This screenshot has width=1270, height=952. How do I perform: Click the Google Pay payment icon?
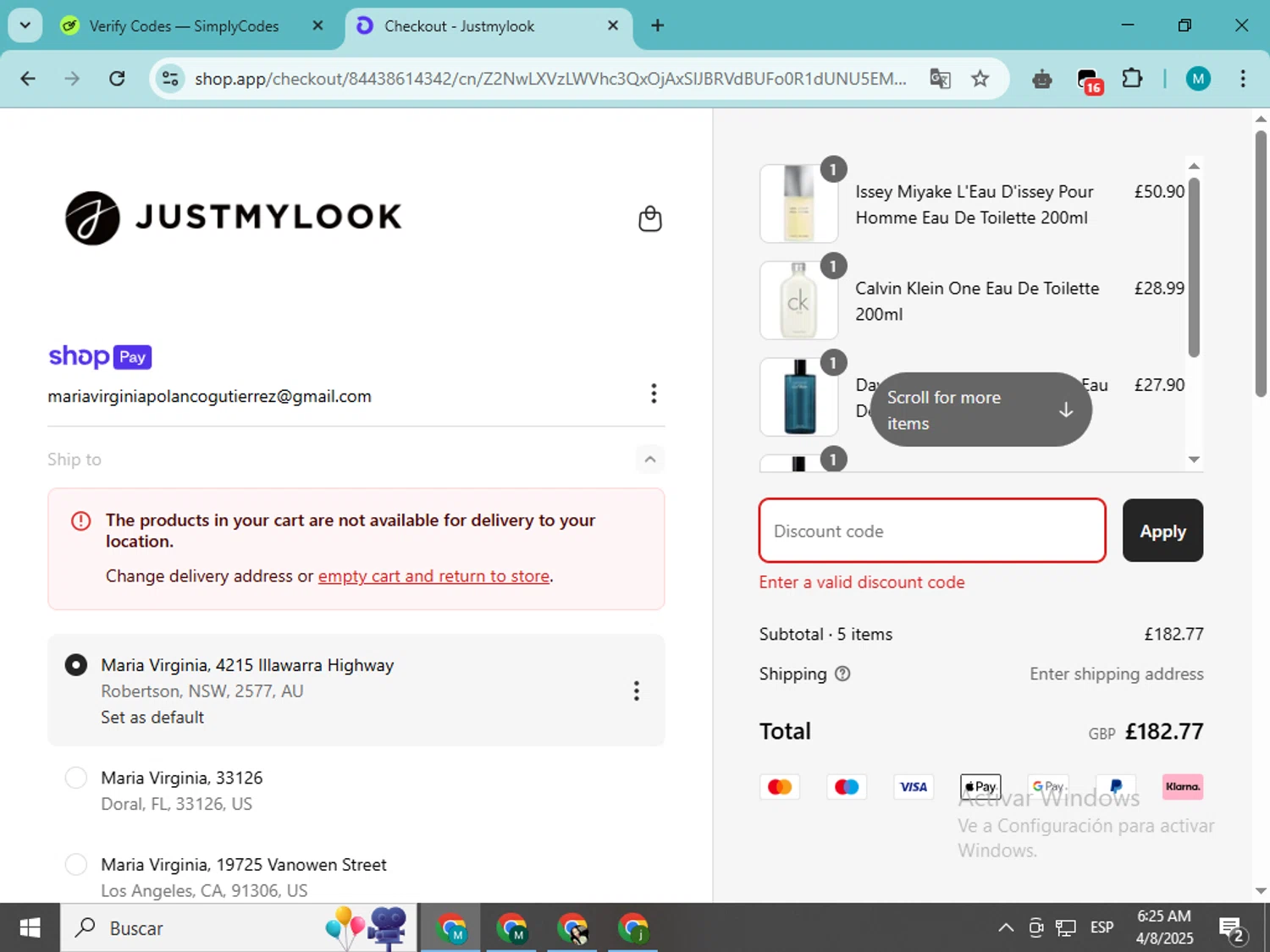(1048, 787)
